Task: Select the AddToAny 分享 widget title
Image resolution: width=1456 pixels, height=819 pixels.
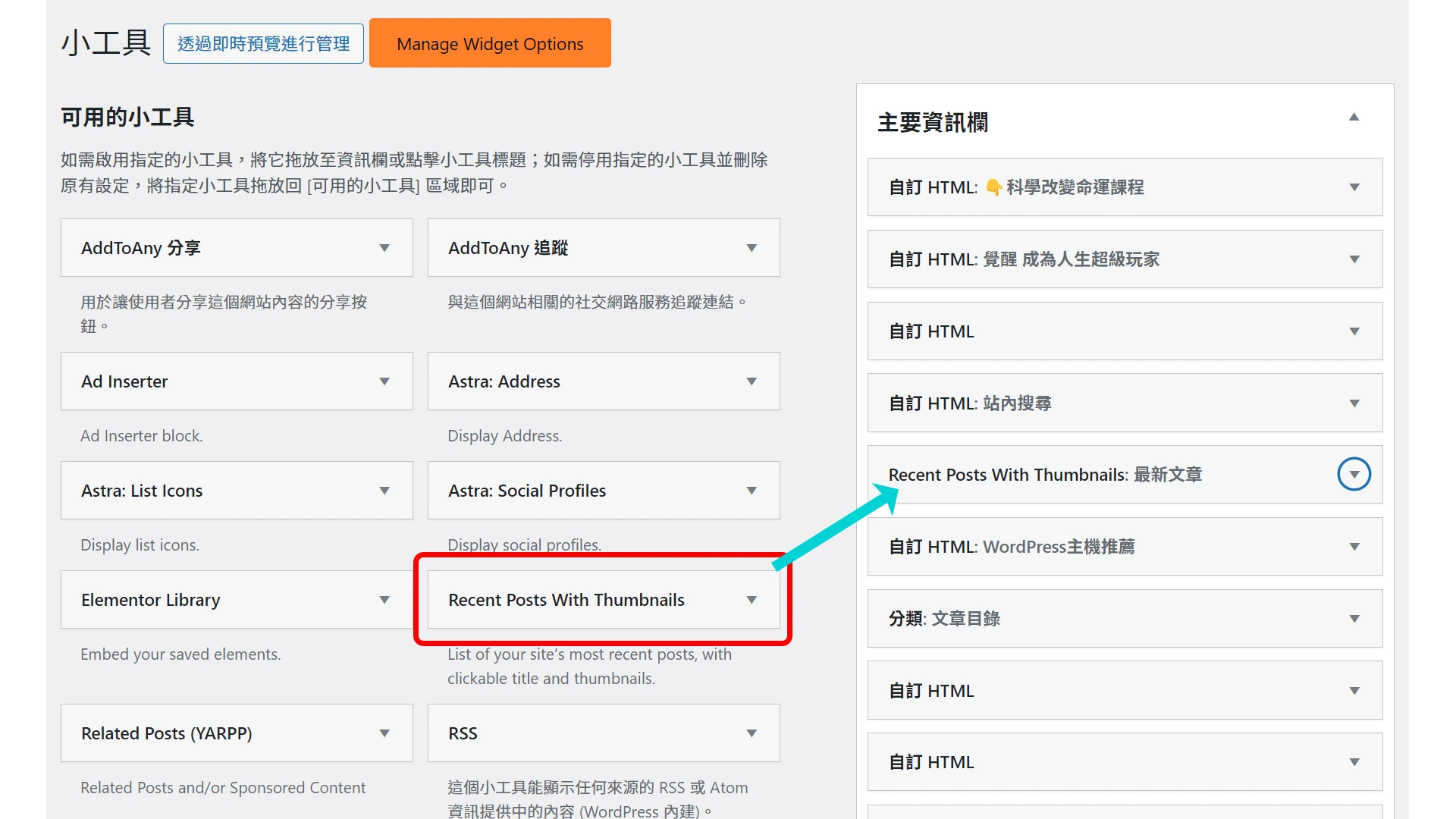Action: [141, 248]
